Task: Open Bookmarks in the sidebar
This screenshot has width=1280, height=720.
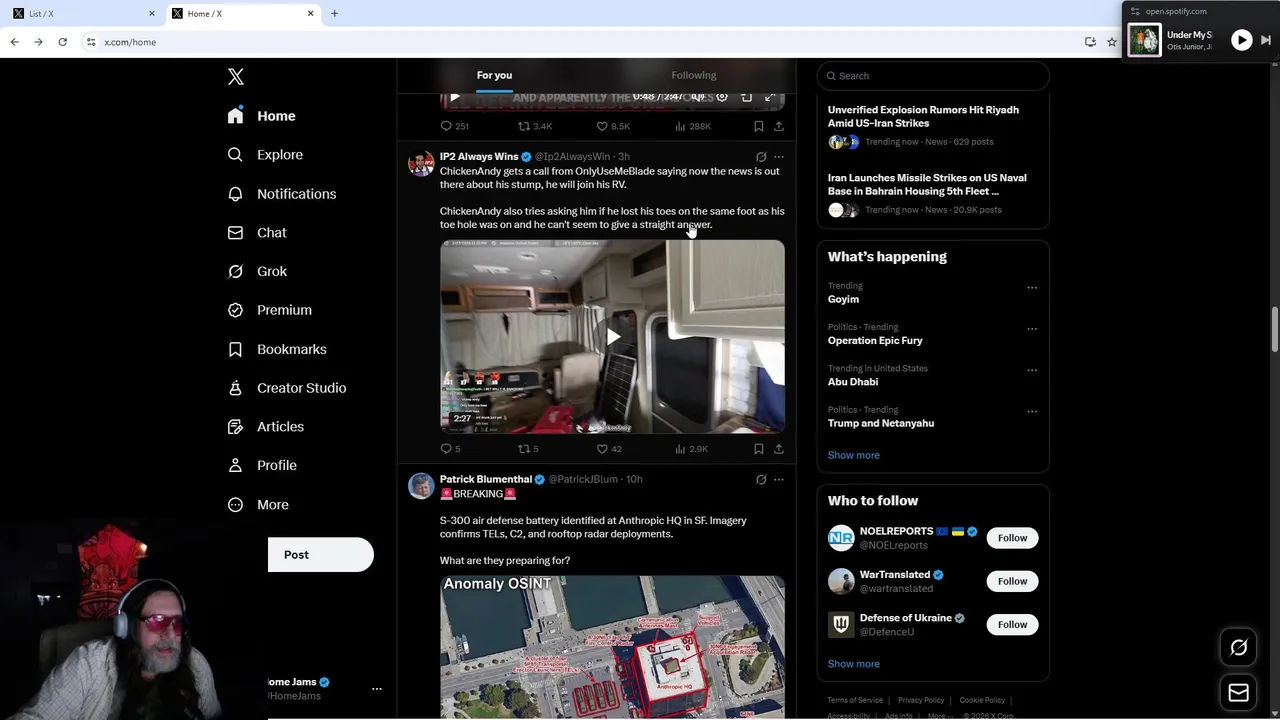Action: tap(276, 349)
